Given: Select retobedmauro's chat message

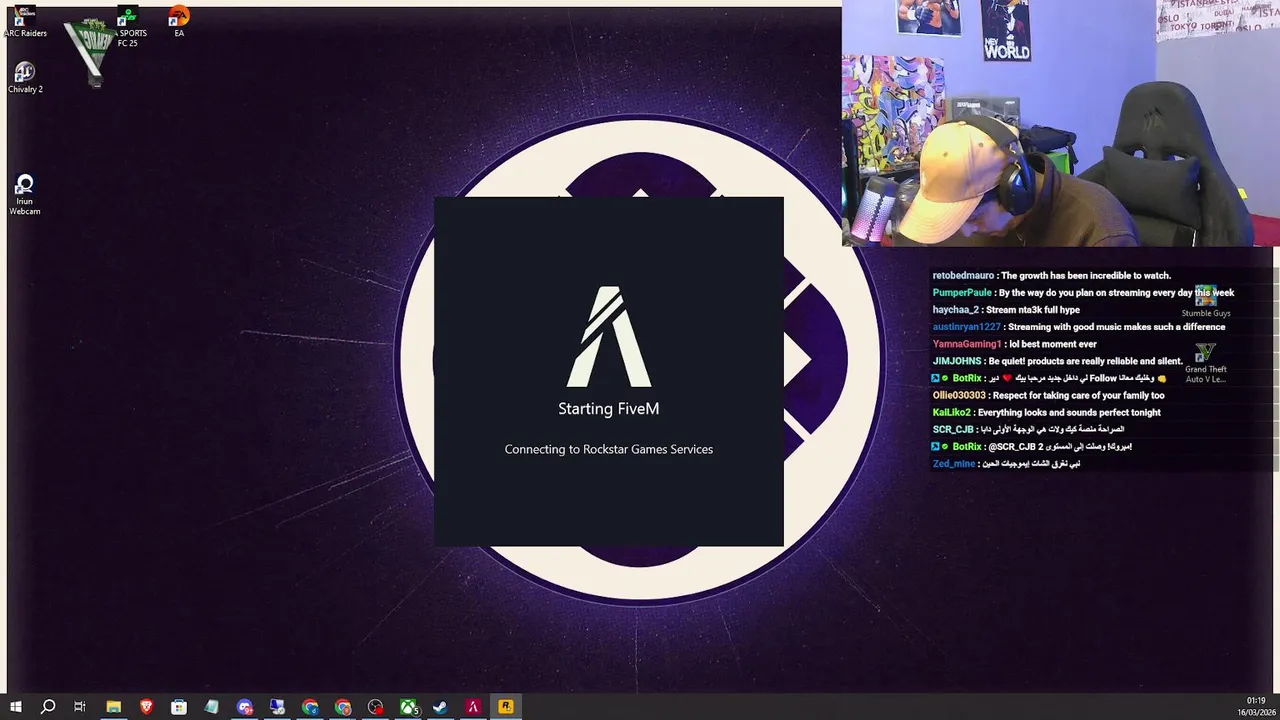Looking at the screenshot, I should [x=1051, y=275].
